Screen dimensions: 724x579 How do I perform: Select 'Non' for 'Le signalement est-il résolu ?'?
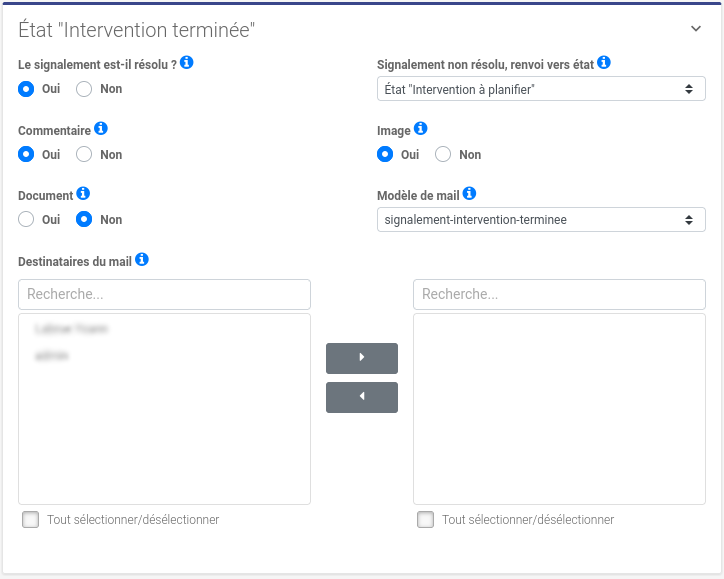coord(84,89)
